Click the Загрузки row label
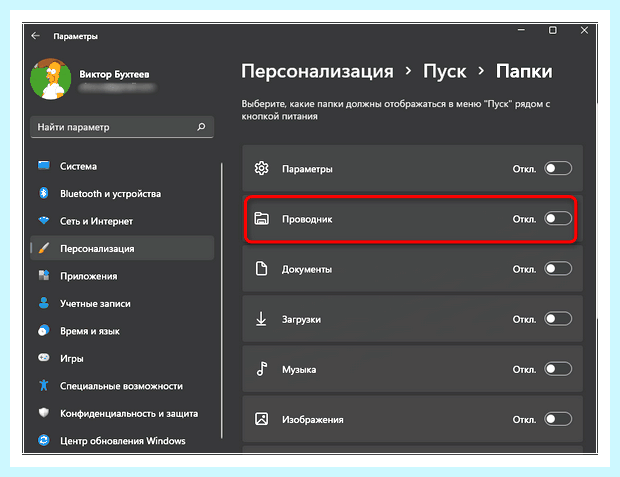 (301, 320)
